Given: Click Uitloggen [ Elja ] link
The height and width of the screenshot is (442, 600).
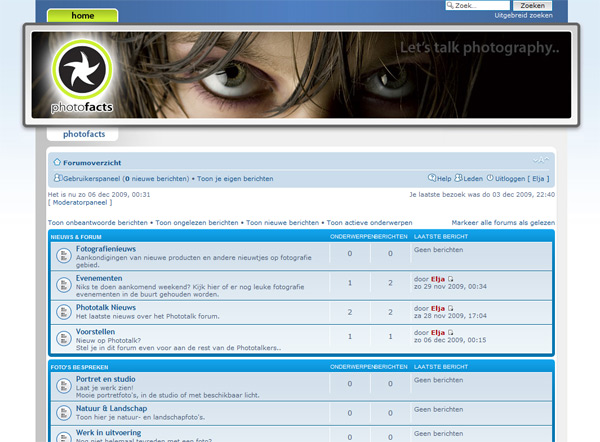Looking at the screenshot, I should click(x=522, y=179).
